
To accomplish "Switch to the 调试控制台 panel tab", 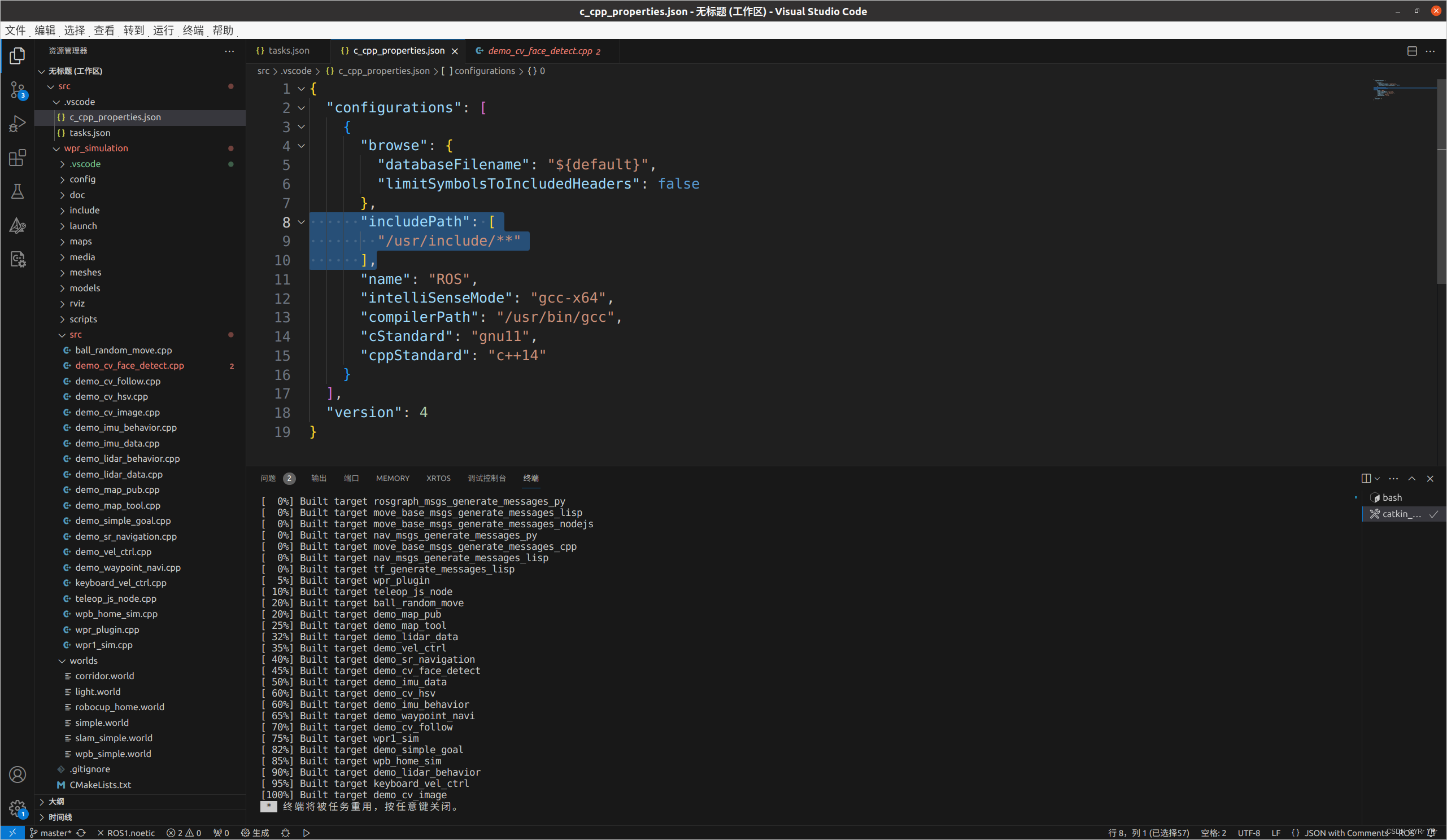I will click(486, 479).
